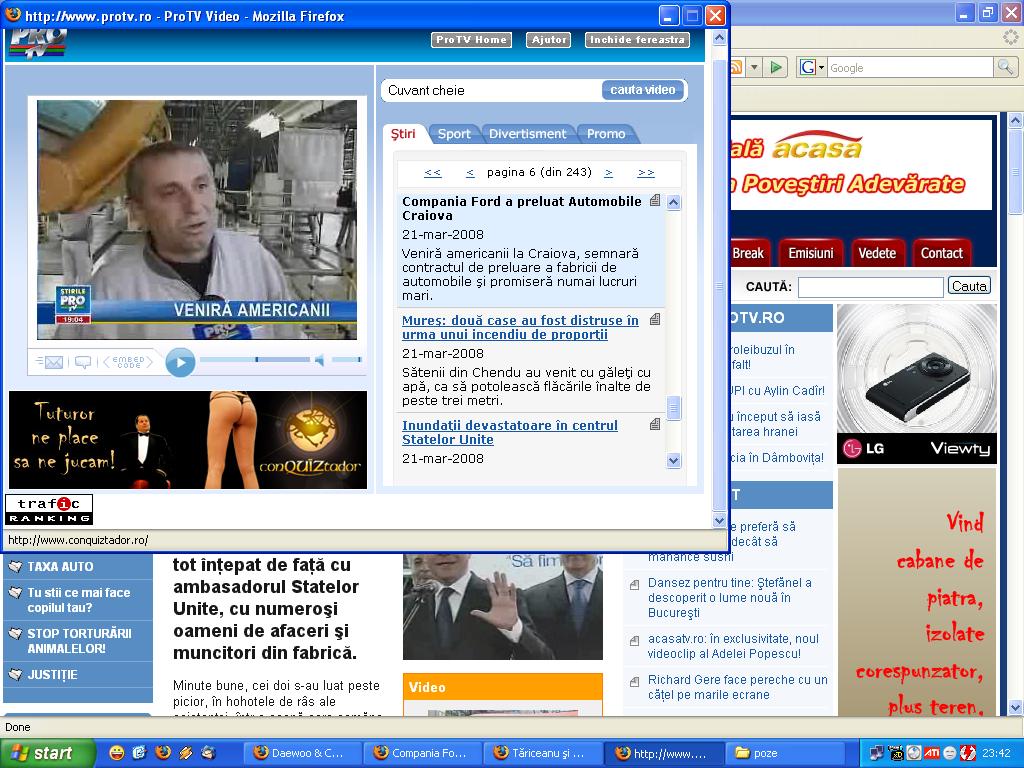Click the Inchide fereastra button
This screenshot has height=768, width=1024.
coord(637,40)
